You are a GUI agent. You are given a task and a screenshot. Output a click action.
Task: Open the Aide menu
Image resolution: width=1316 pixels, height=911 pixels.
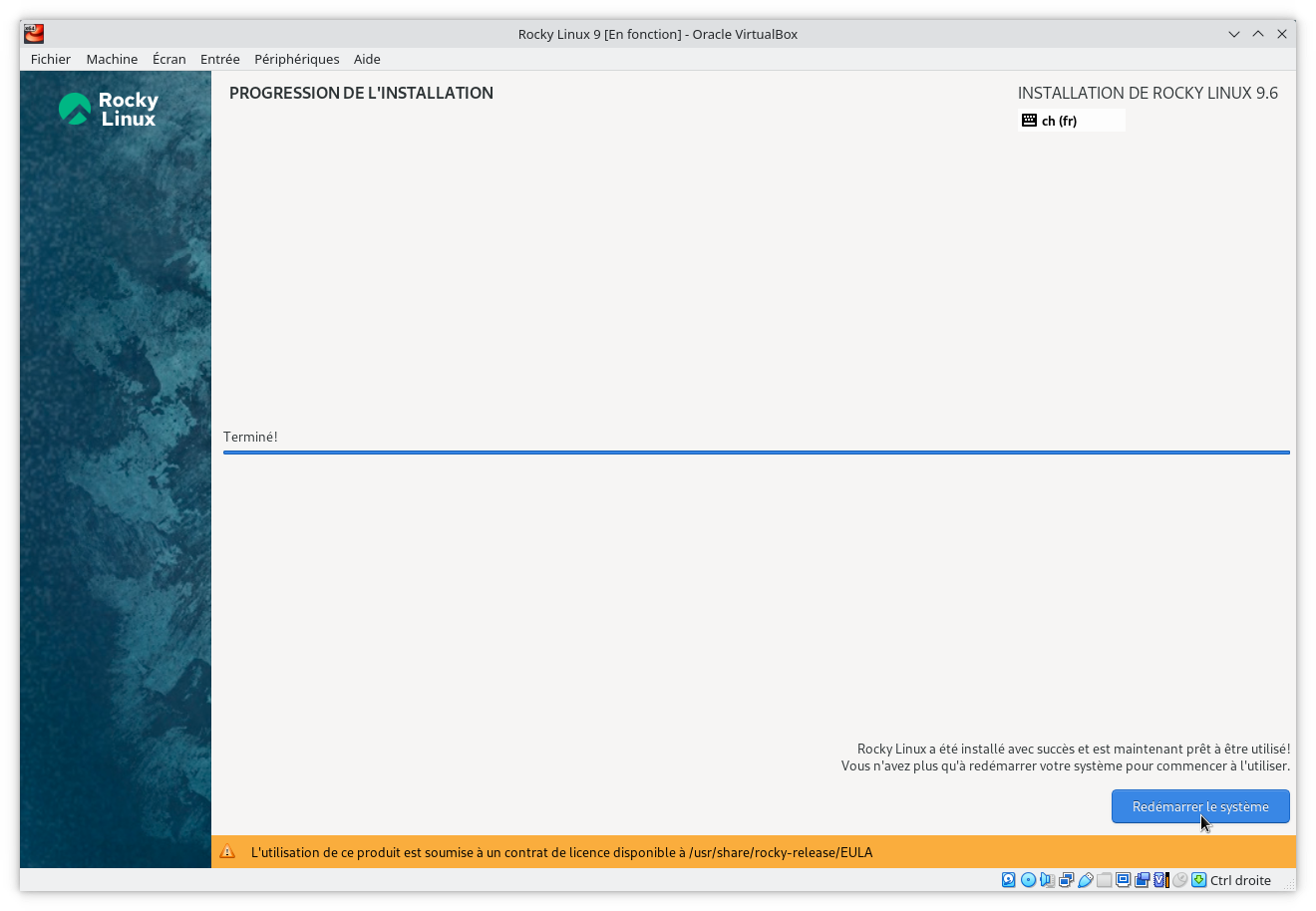tap(367, 59)
